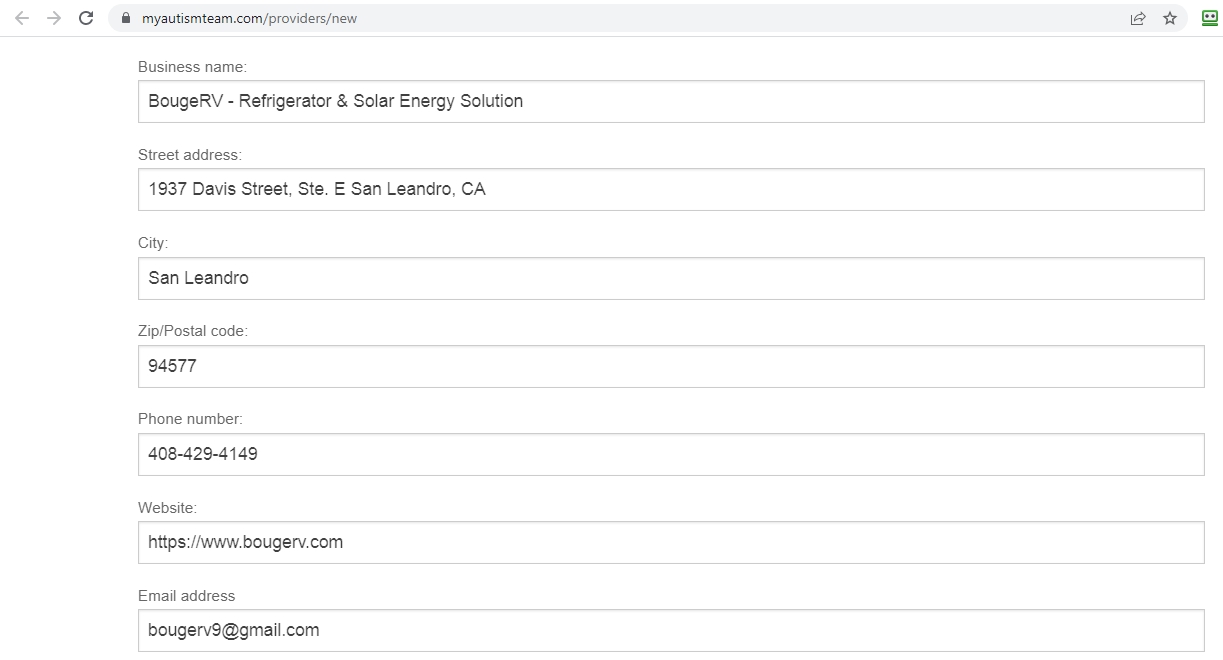Click into the Business name field
The image size is (1223, 660).
pos(670,101)
